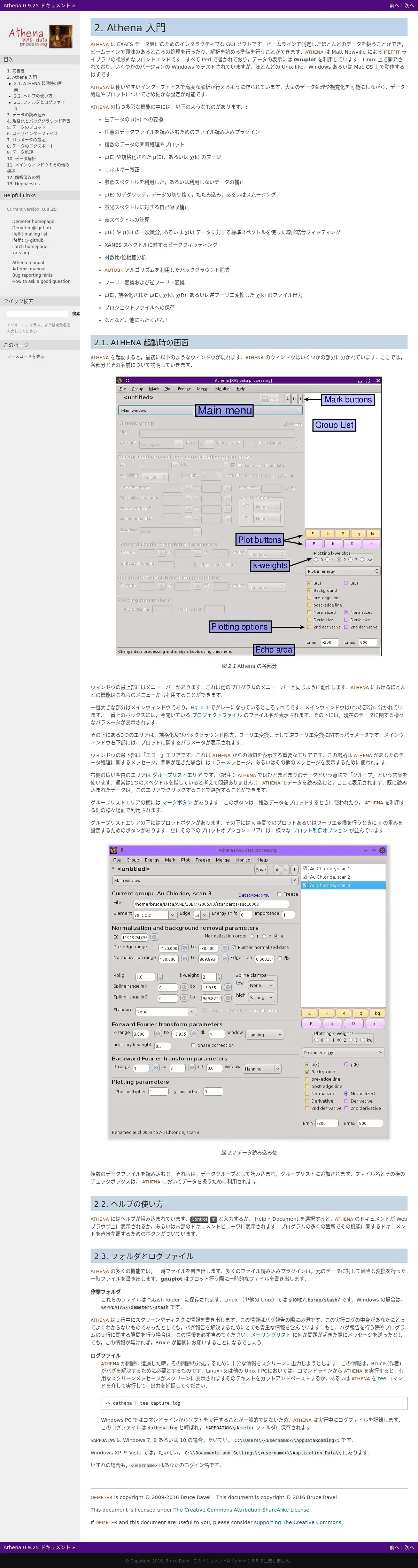Image resolution: width=418 pixels, height=1568 pixels.
Task: Click purple E plot button in Fig 2.2
Action: [x=311, y=1024]
